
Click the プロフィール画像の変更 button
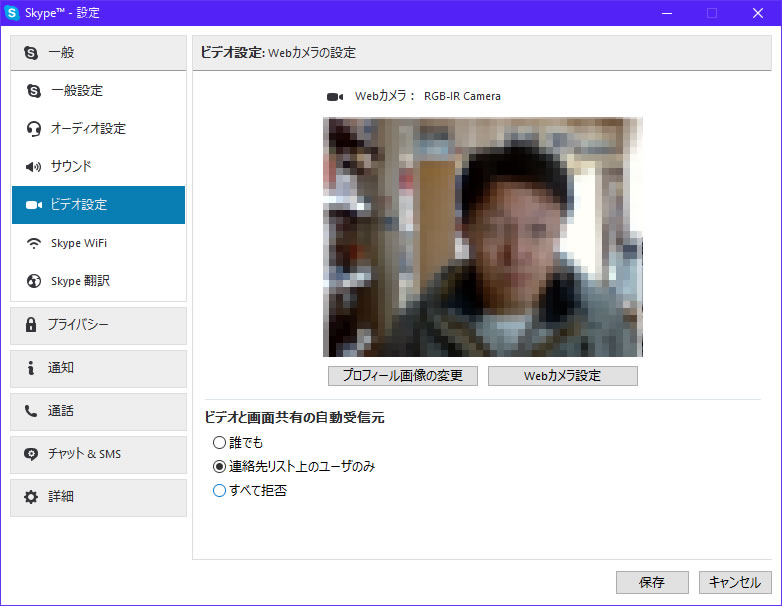point(403,376)
